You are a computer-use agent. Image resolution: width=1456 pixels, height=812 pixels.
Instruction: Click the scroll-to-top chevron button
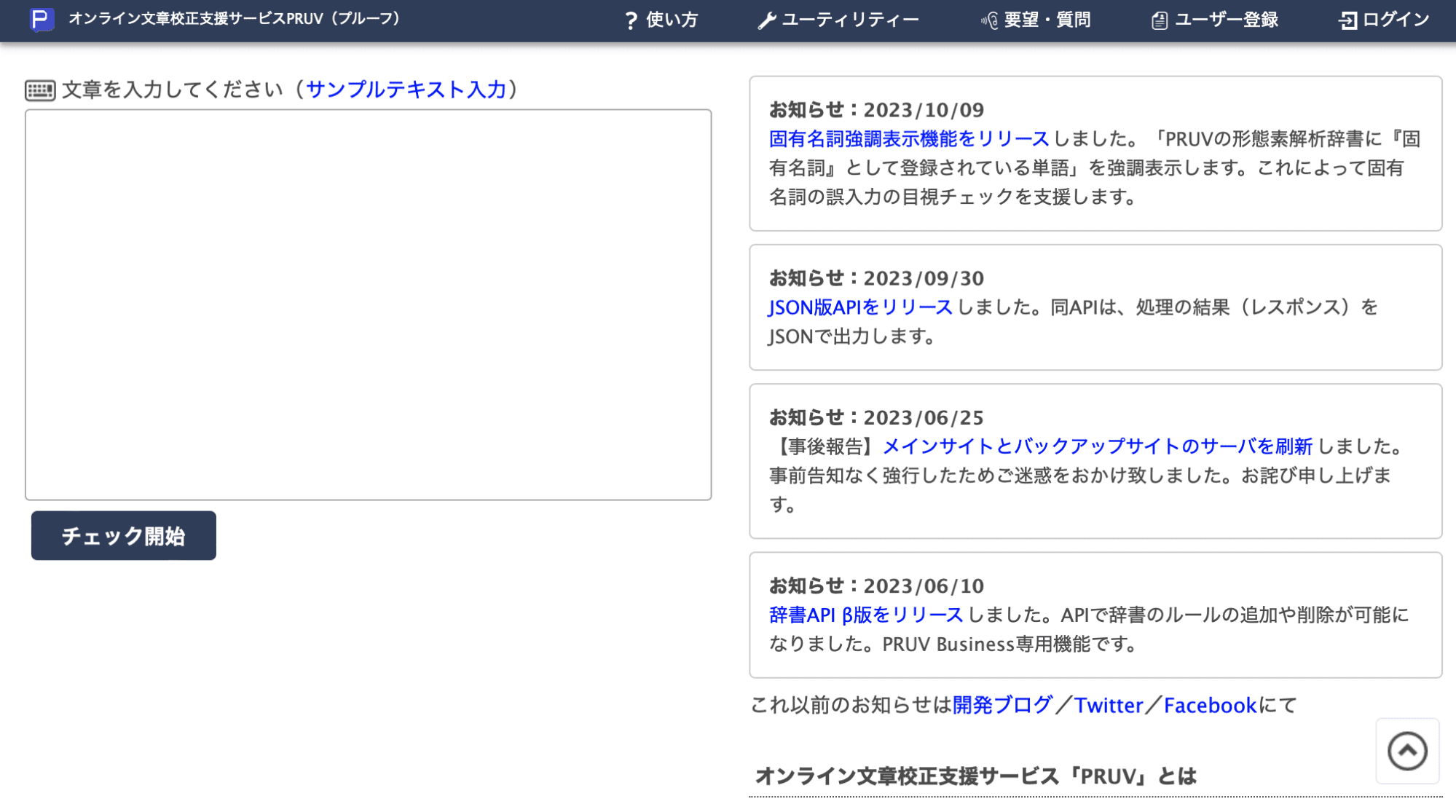(1406, 751)
